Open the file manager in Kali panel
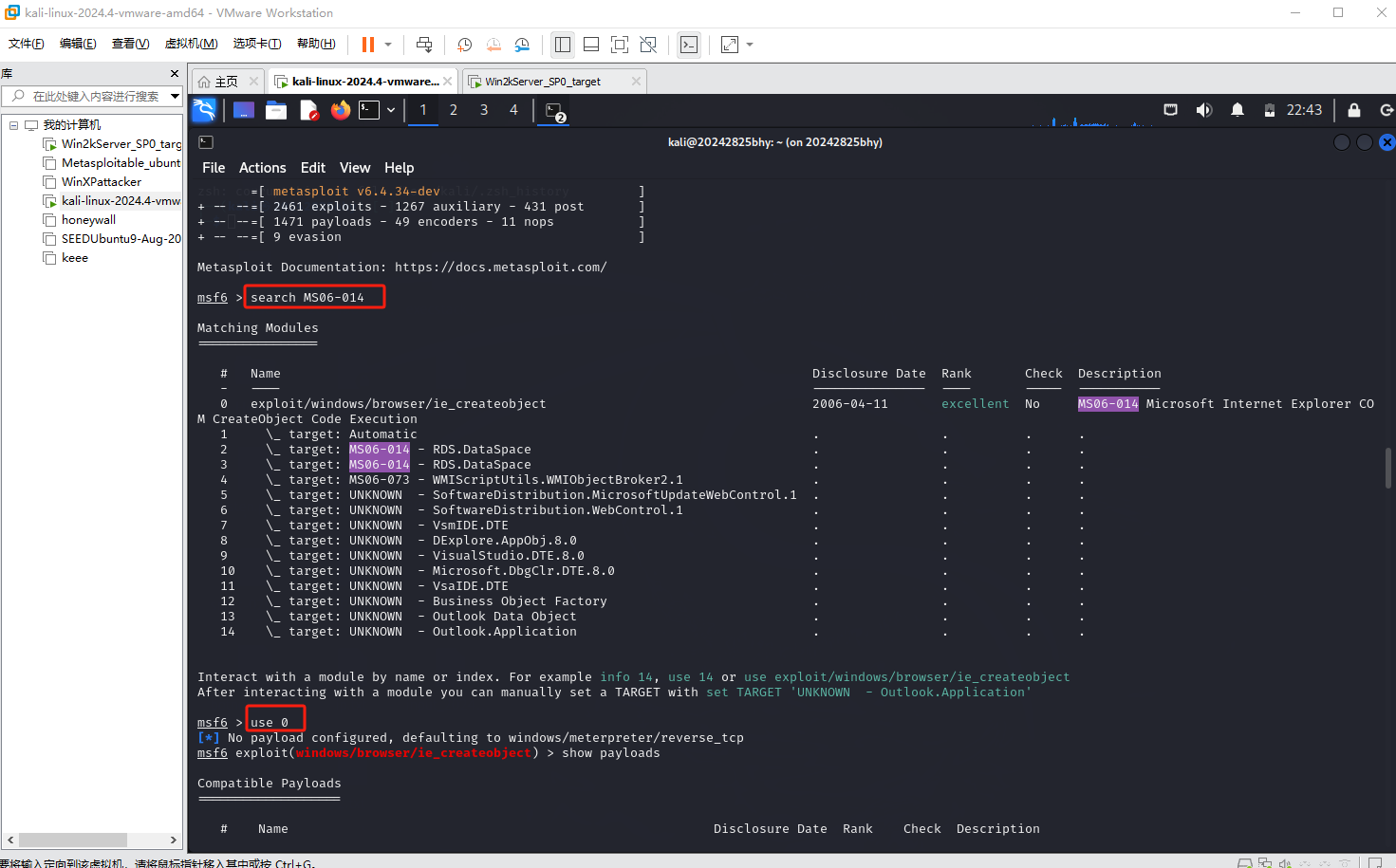This screenshot has width=1396, height=868. pos(276,110)
